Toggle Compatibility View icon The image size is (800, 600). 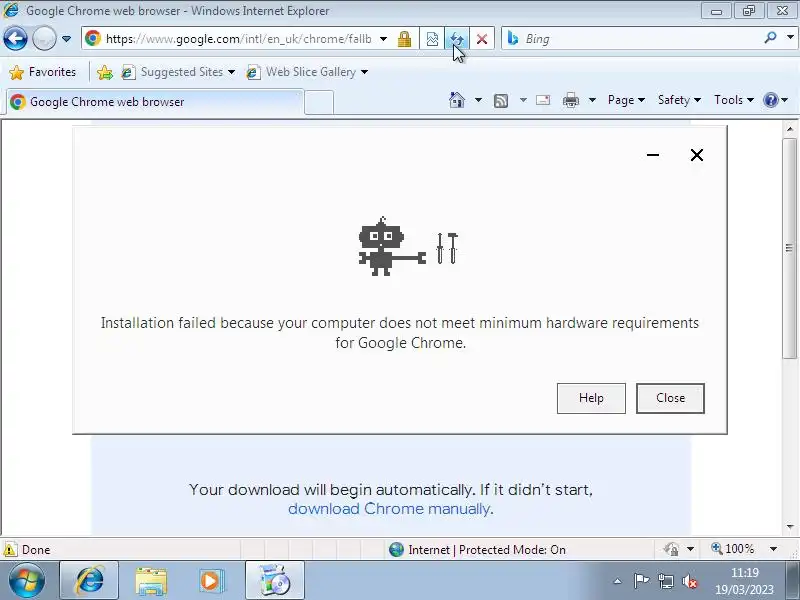(432, 39)
